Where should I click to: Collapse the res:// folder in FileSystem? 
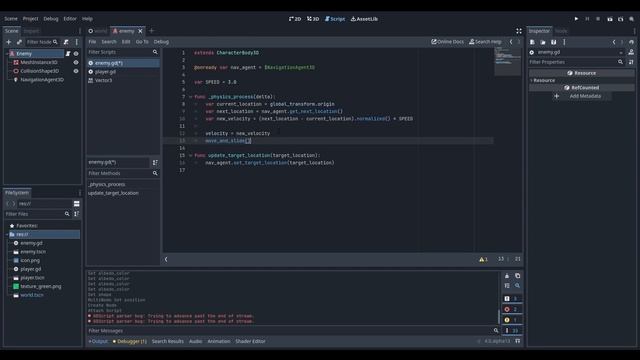pos(7,234)
